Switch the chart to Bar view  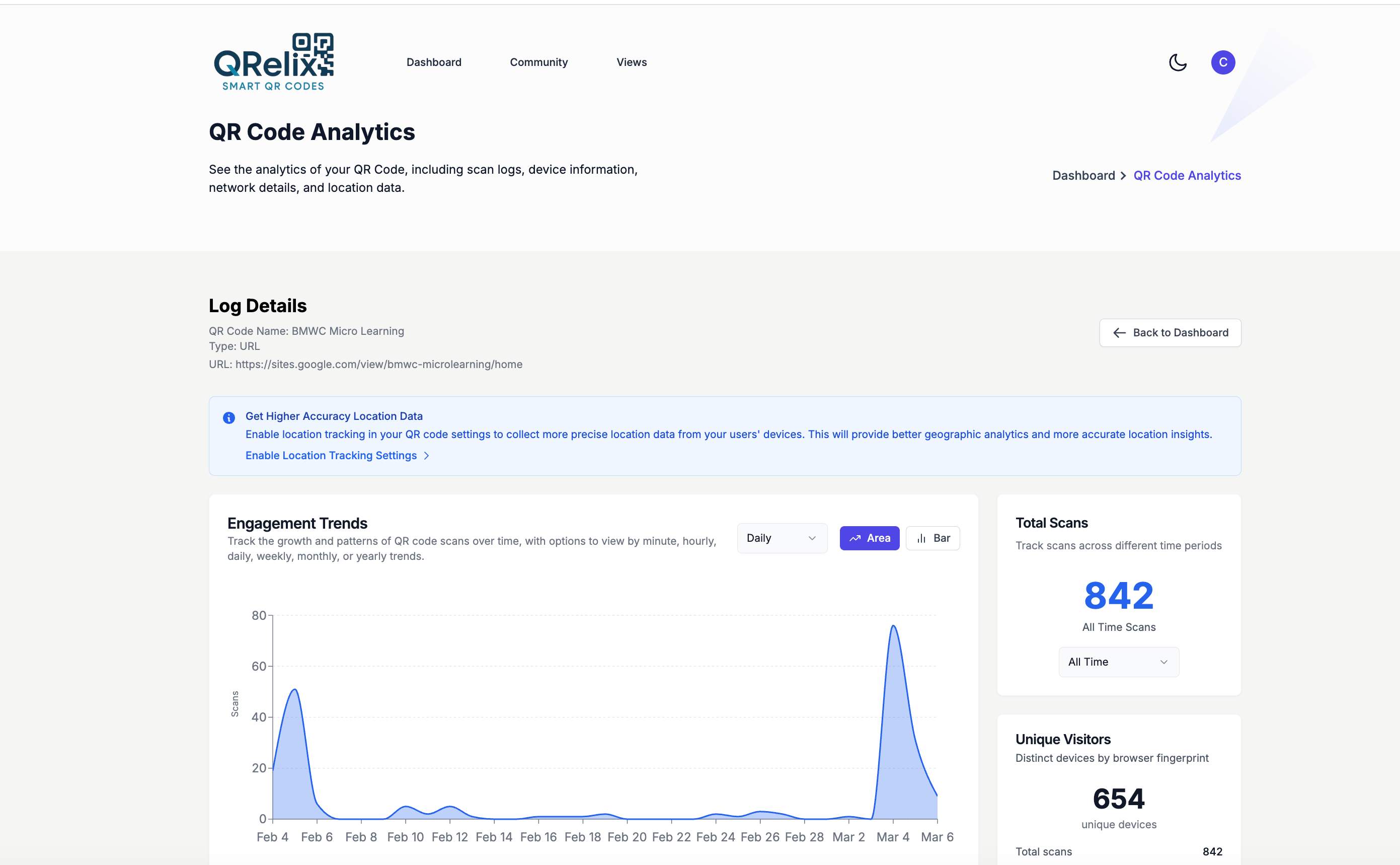[x=932, y=538]
